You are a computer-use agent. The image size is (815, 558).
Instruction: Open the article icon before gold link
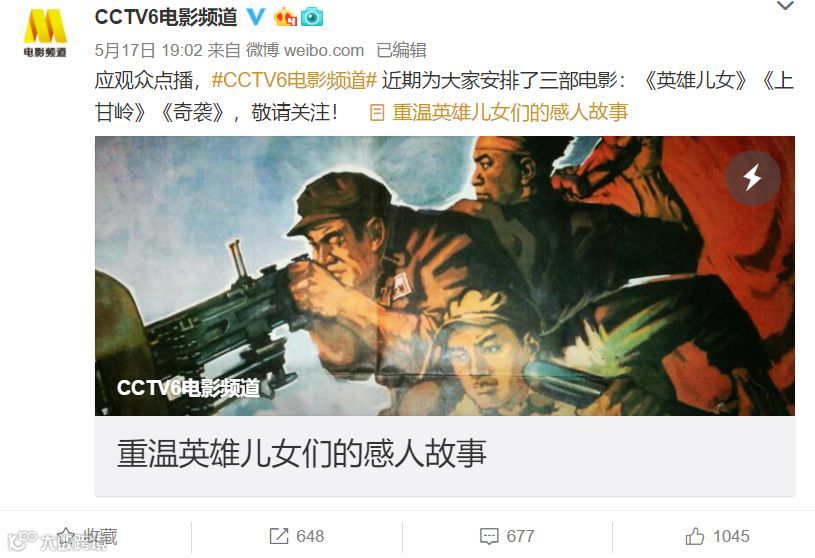coord(377,112)
